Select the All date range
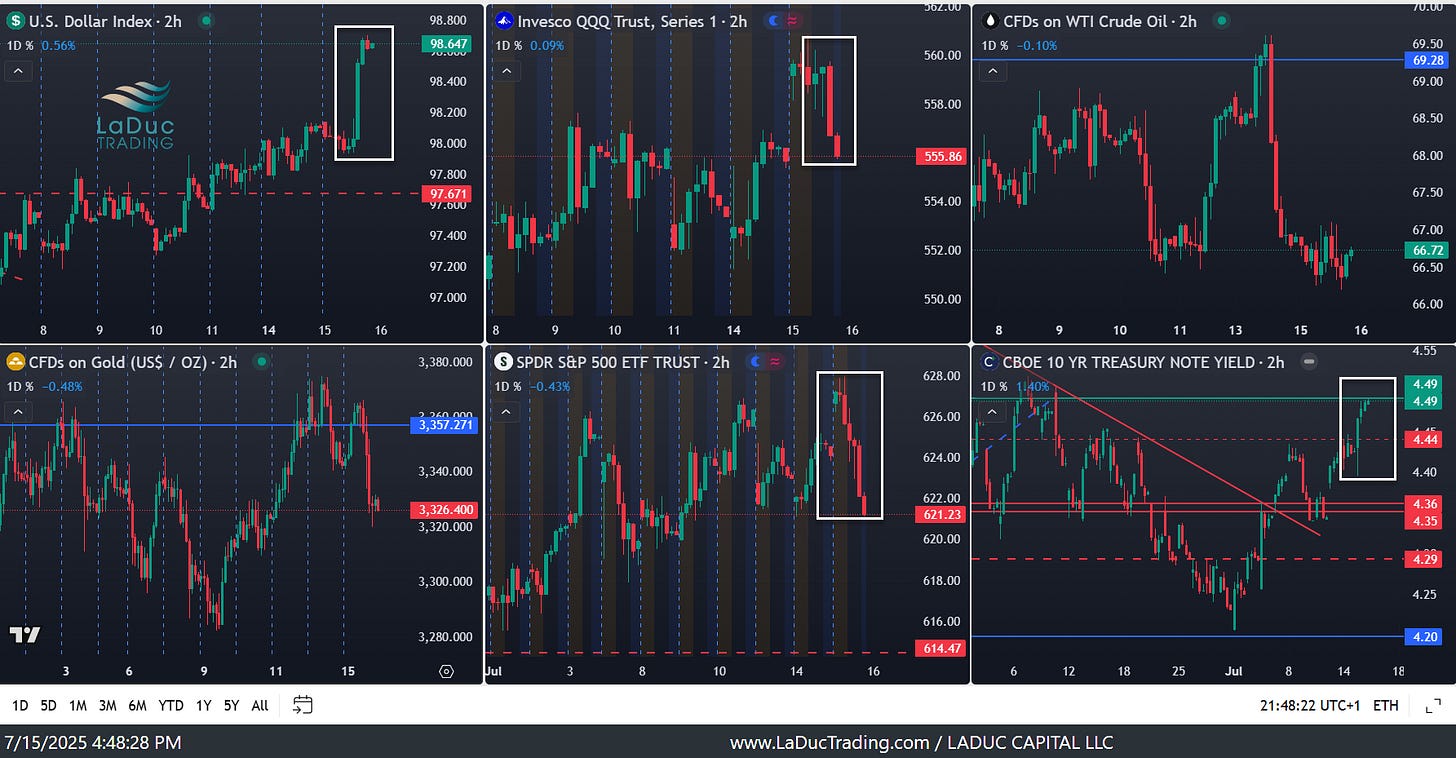 pos(260,705)
